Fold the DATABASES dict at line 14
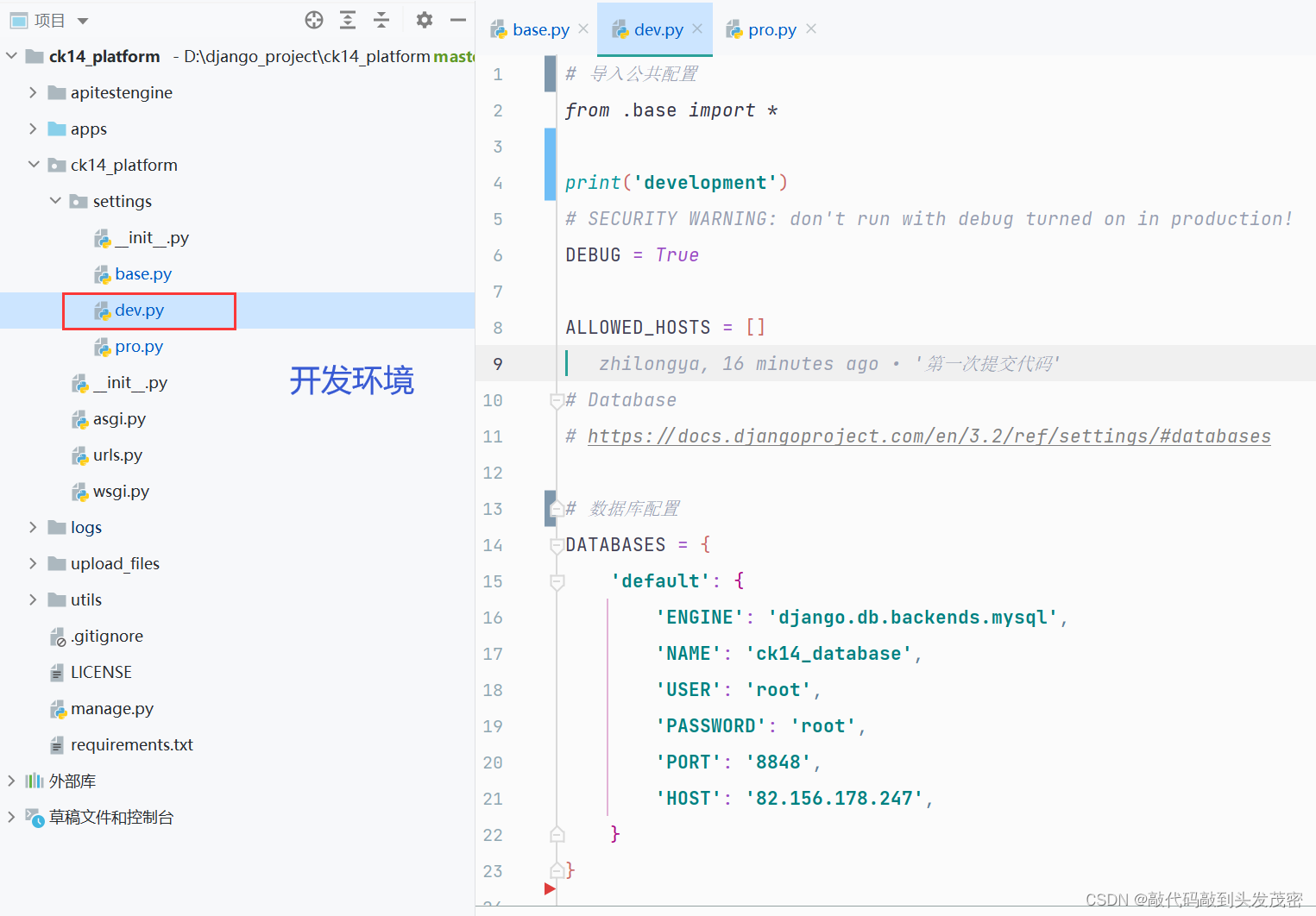The height and width of the screenshot is (916, 1316). pyautogui.click(x=557, y=545)
